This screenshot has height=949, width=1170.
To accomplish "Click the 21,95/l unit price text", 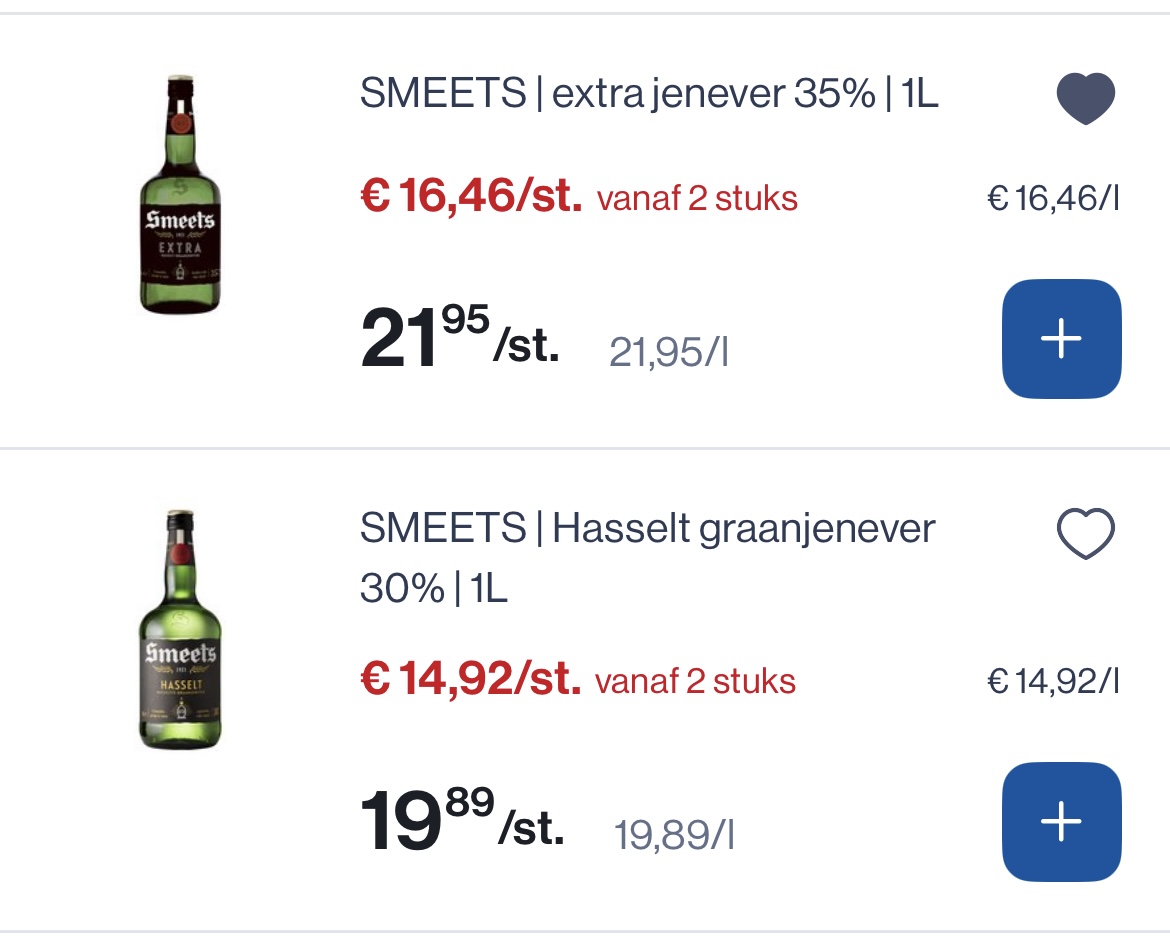I will 668,352.
